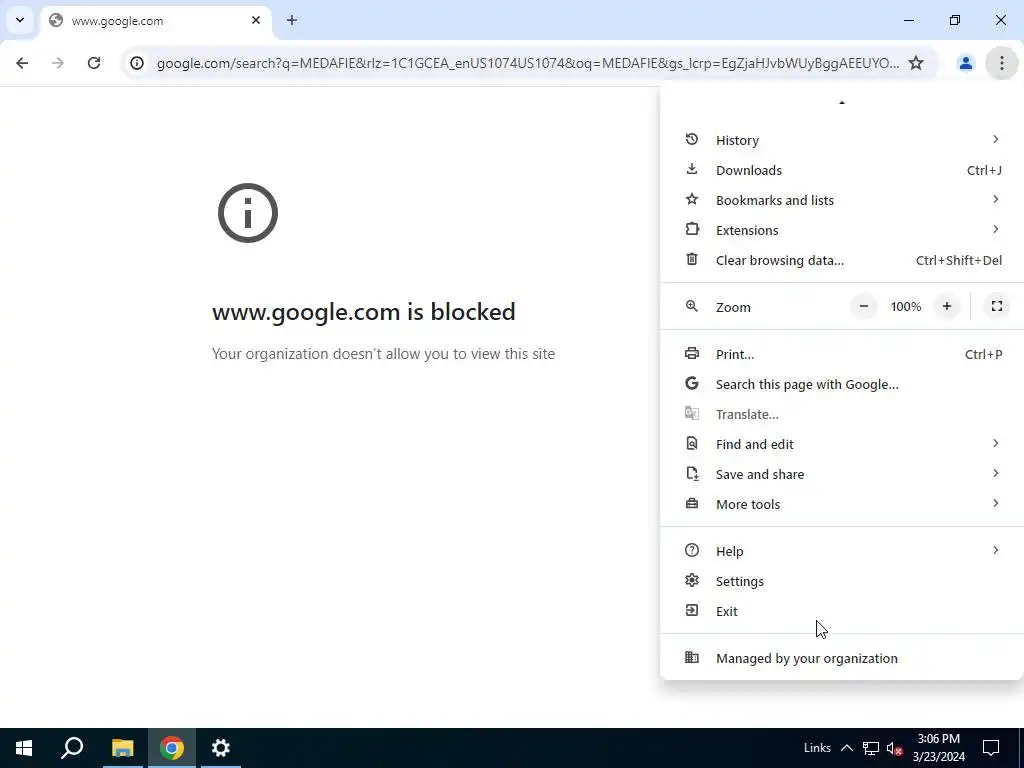Image resolution: width=1024 pixels, height=768 pixels.
Task: Click the fullscreen icon in Zoom row
Action: (x=997, y=306)
